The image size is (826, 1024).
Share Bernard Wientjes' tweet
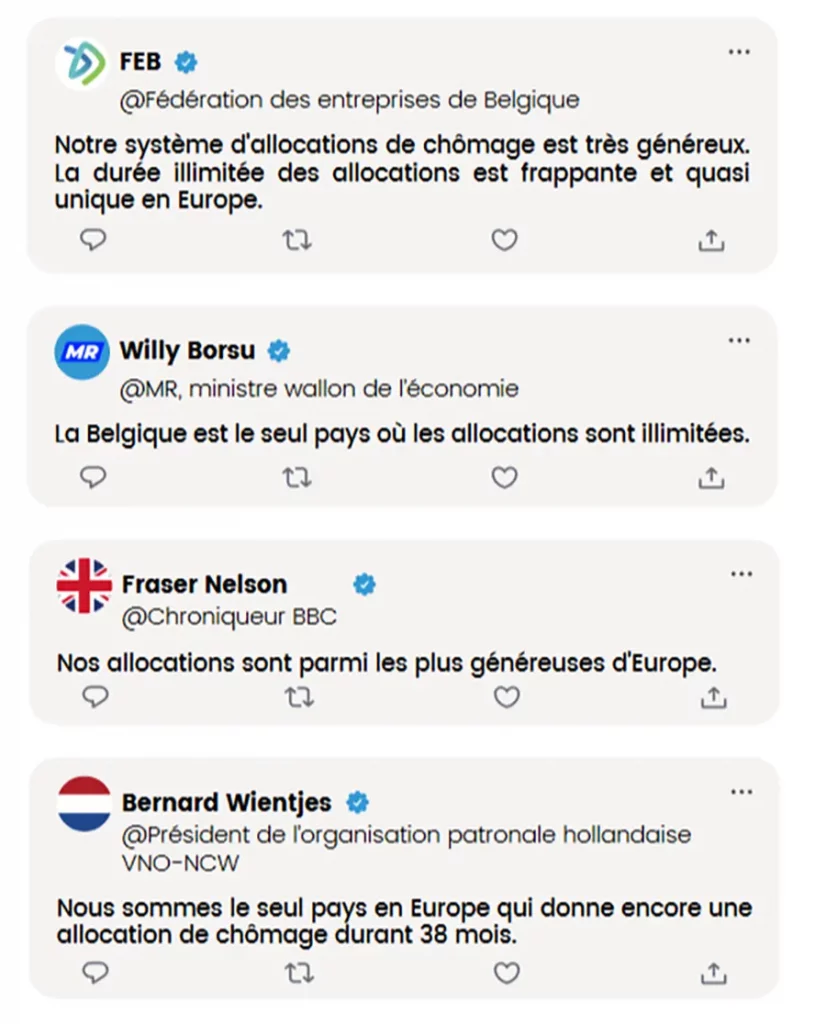(x=712, y=971)
